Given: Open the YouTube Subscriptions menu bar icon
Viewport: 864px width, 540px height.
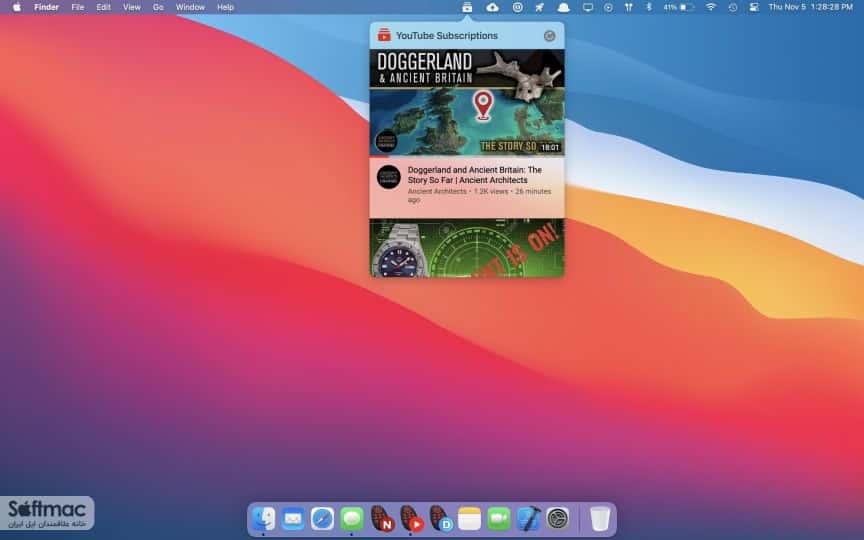Looking at the screenshot, I should 467,7.
